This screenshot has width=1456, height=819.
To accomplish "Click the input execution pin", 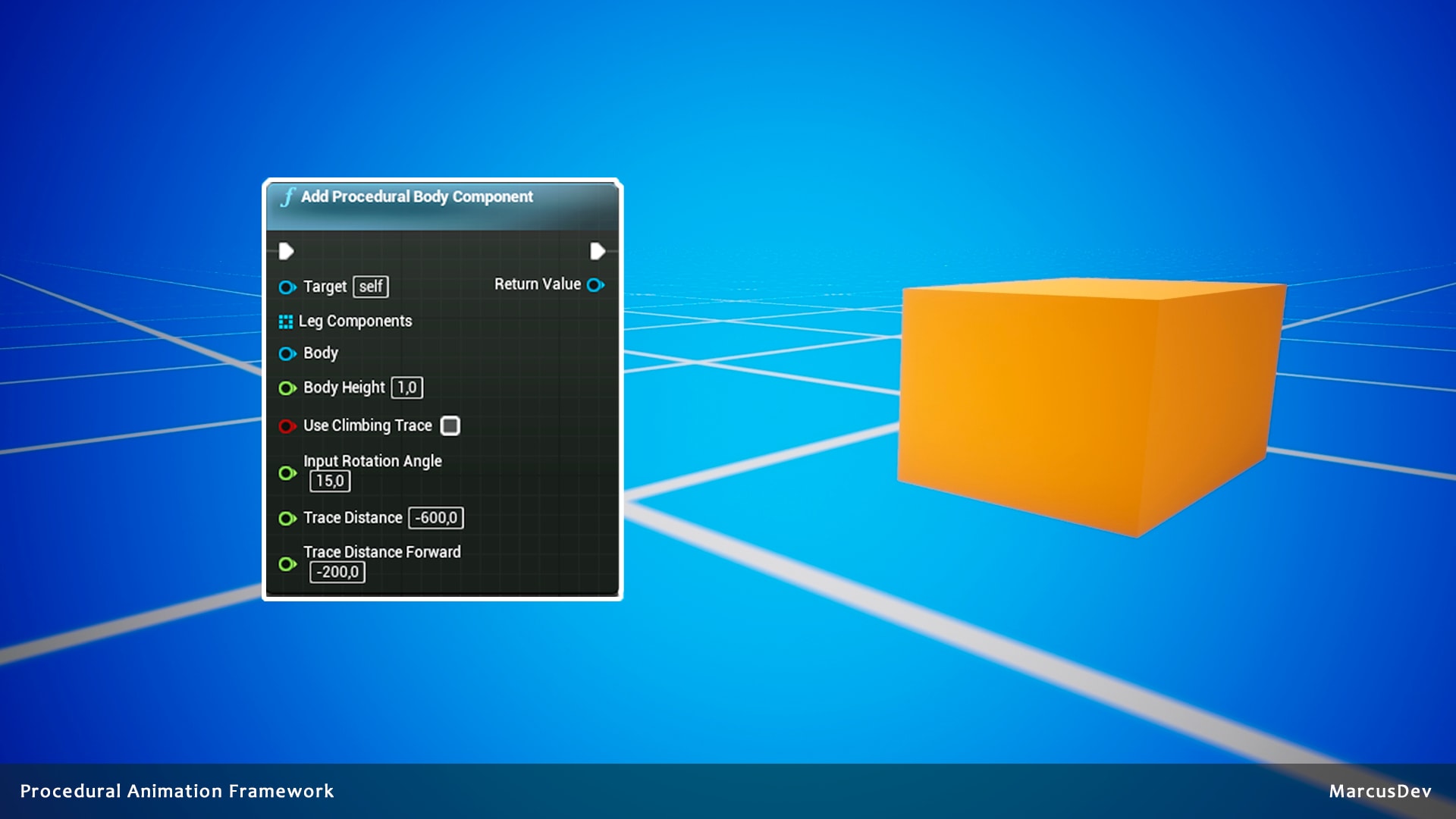I will tap(286, 251).
